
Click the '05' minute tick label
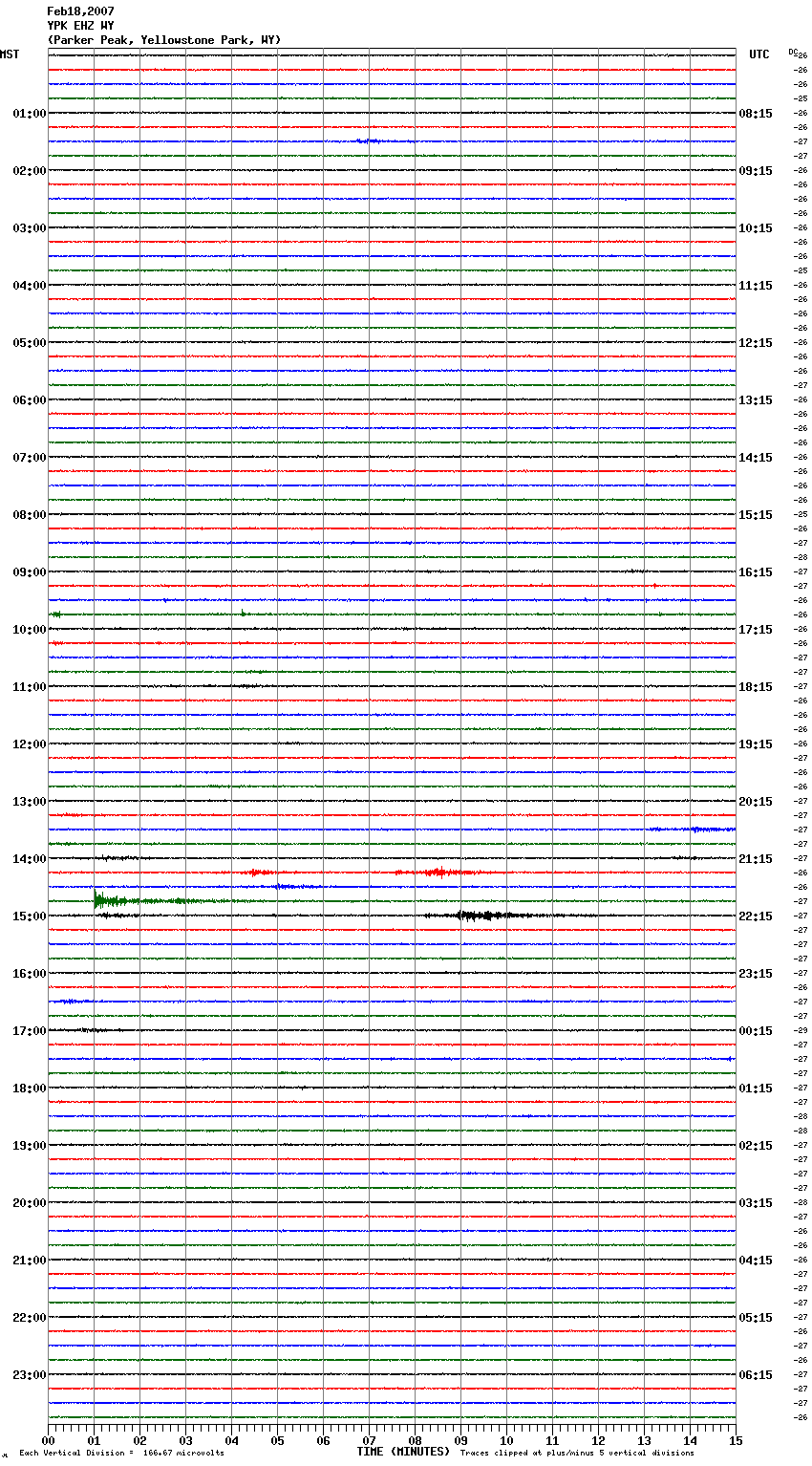click(x=277, y=1440)
